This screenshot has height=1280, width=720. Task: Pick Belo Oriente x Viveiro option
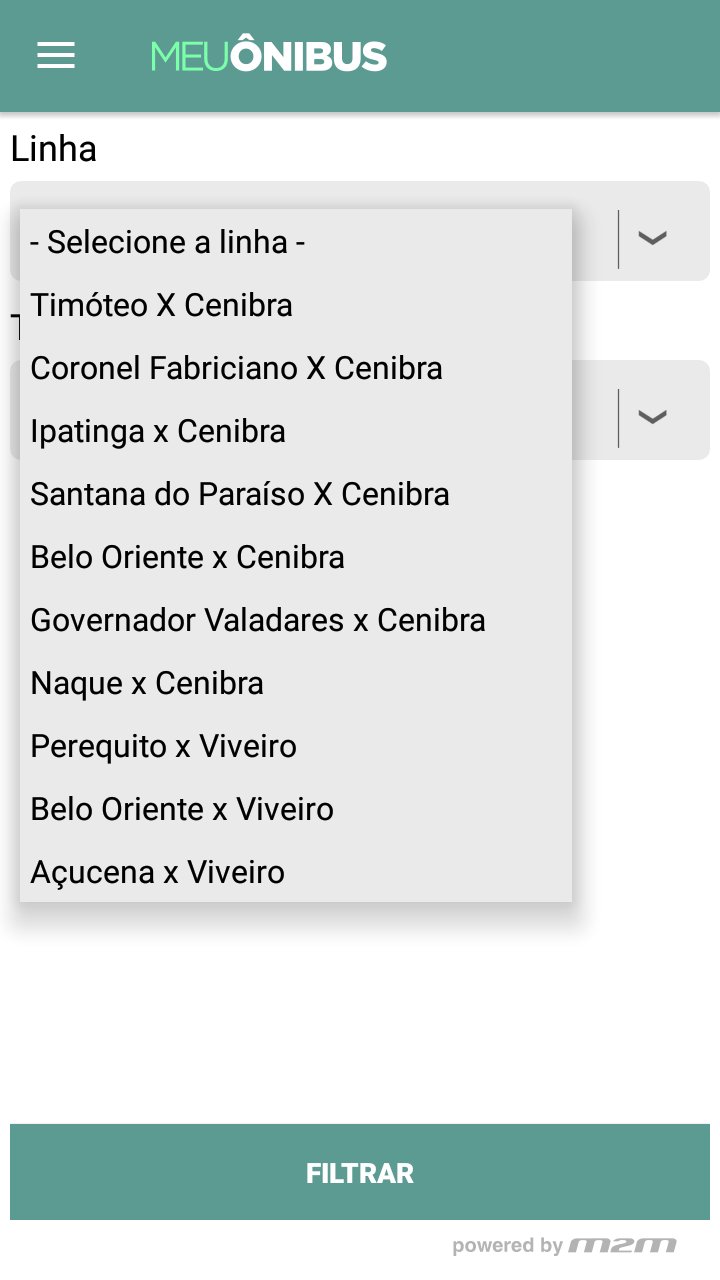point(182,809)
